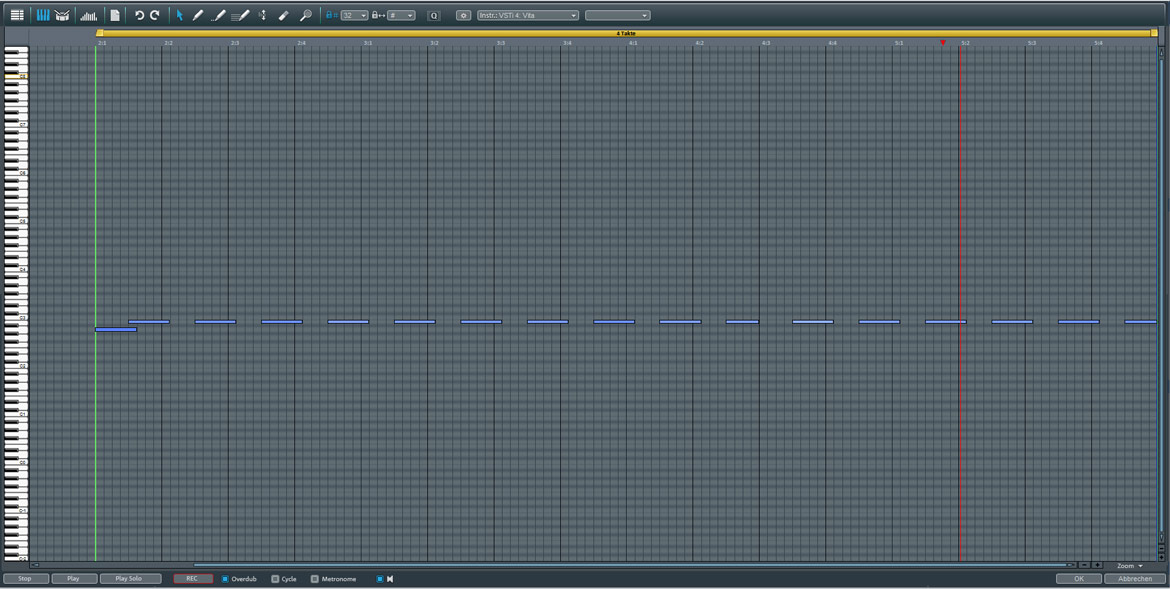Select the note starting just before 2:2
The width and height of the screenshot is (1170, 589).
(x=149, y=322)
